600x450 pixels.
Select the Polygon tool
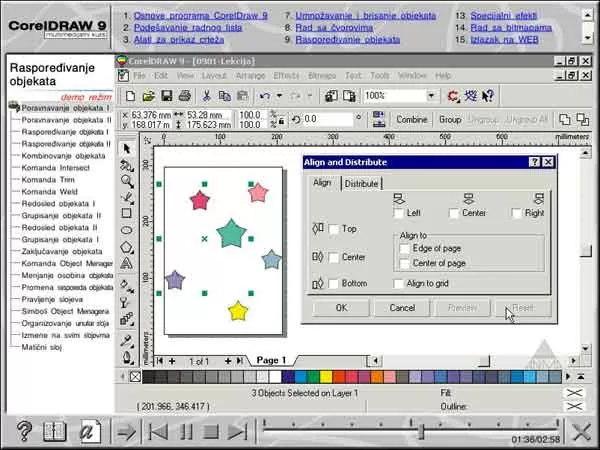coord(127,247)
